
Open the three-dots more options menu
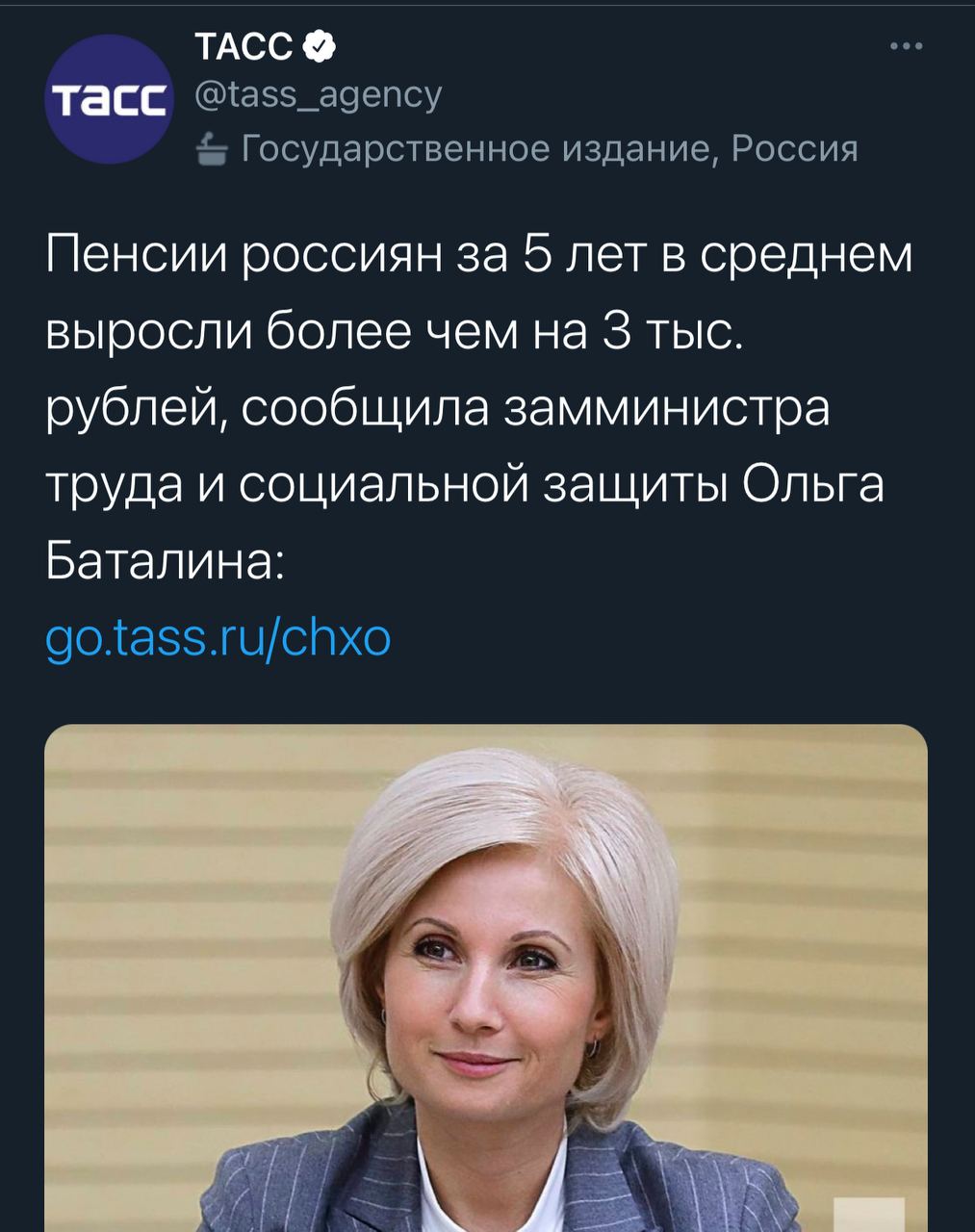tap(906, 46)
